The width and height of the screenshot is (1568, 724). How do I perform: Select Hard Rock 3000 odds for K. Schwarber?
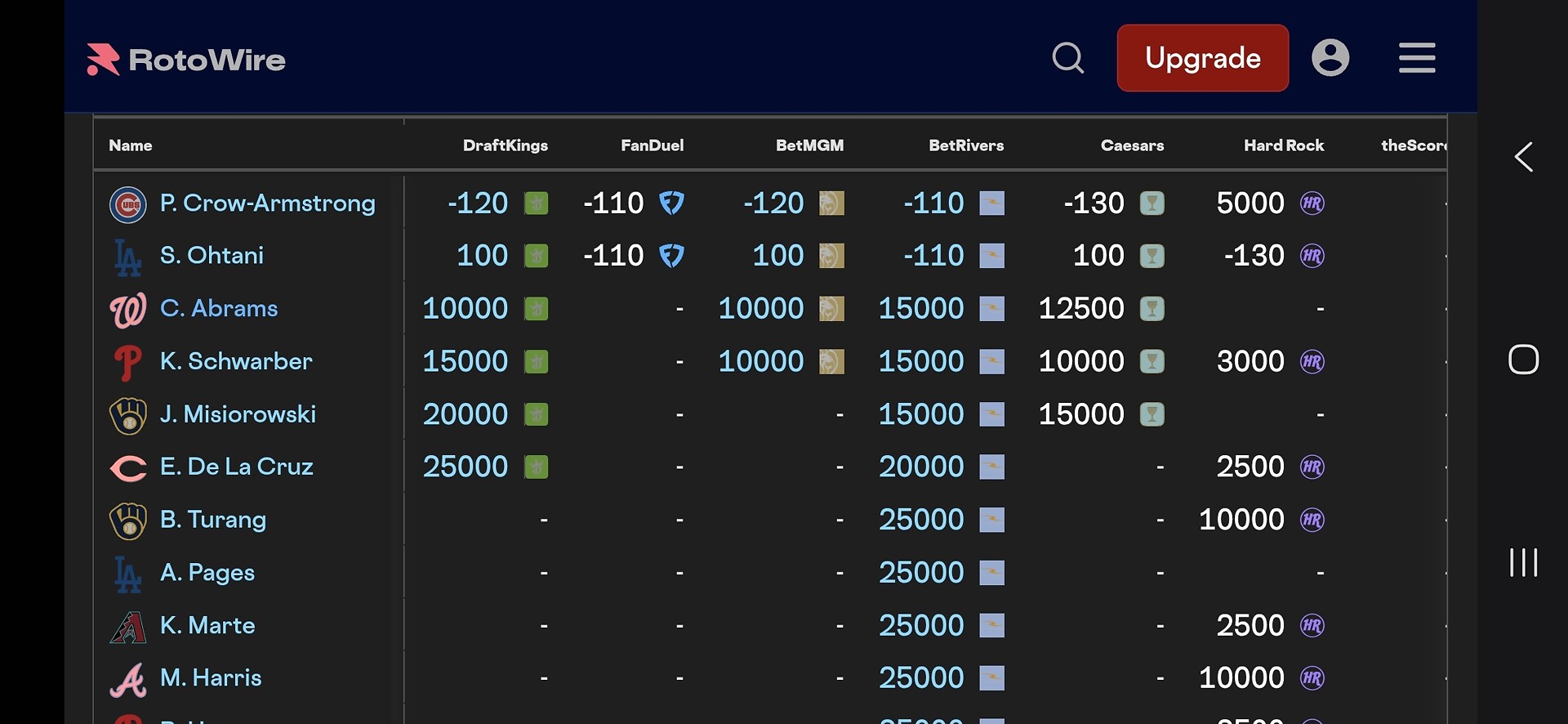pos(1250,361)
